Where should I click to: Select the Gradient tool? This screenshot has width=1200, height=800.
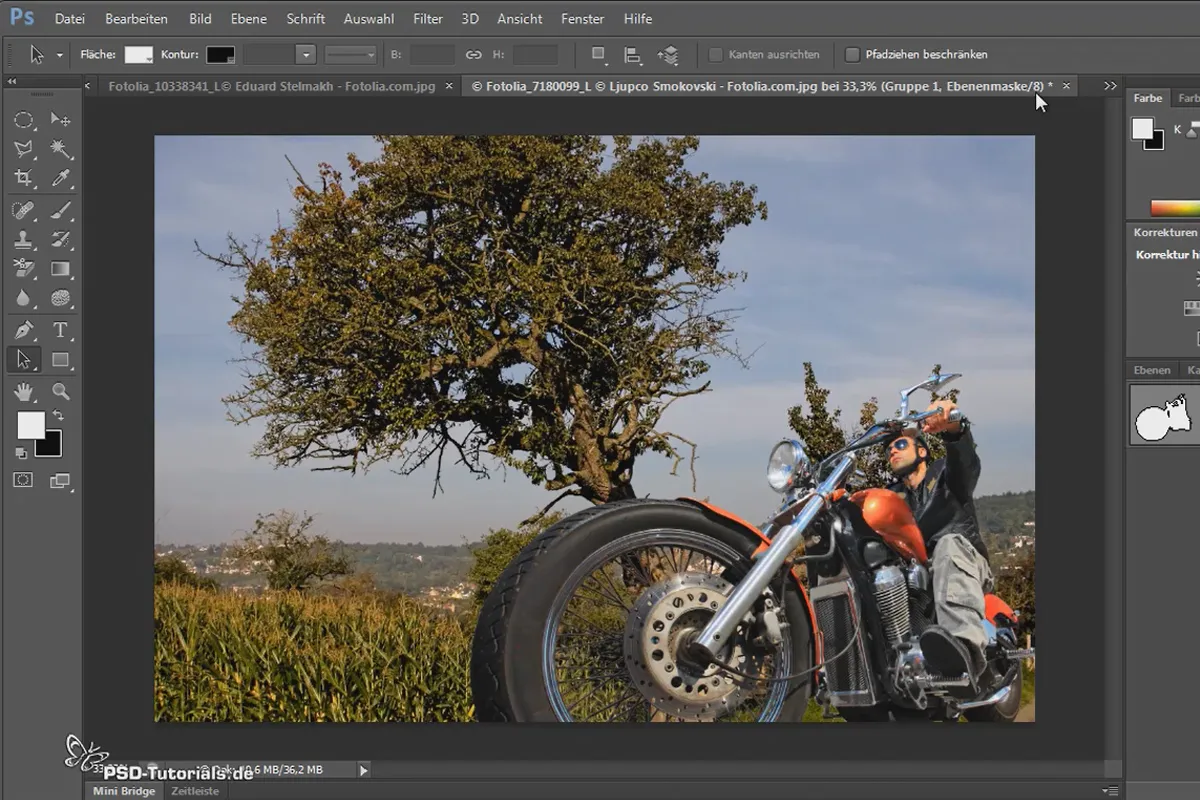(x=60, y=269)
